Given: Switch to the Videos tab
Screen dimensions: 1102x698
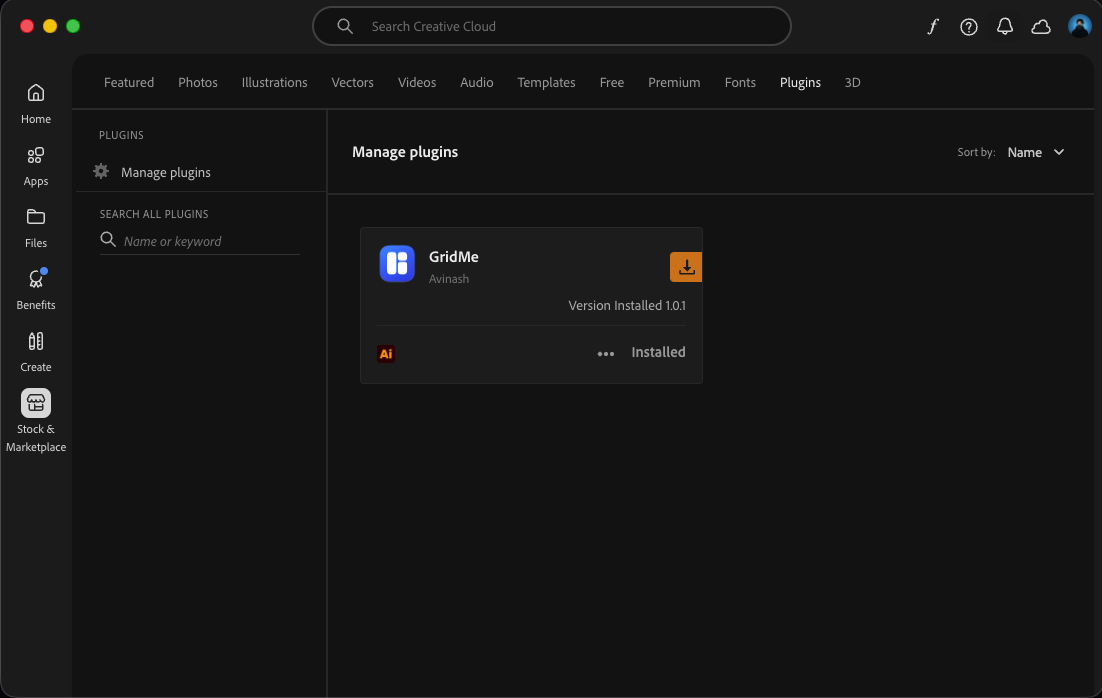Looking at the screenshot, I should click(417, 82).
